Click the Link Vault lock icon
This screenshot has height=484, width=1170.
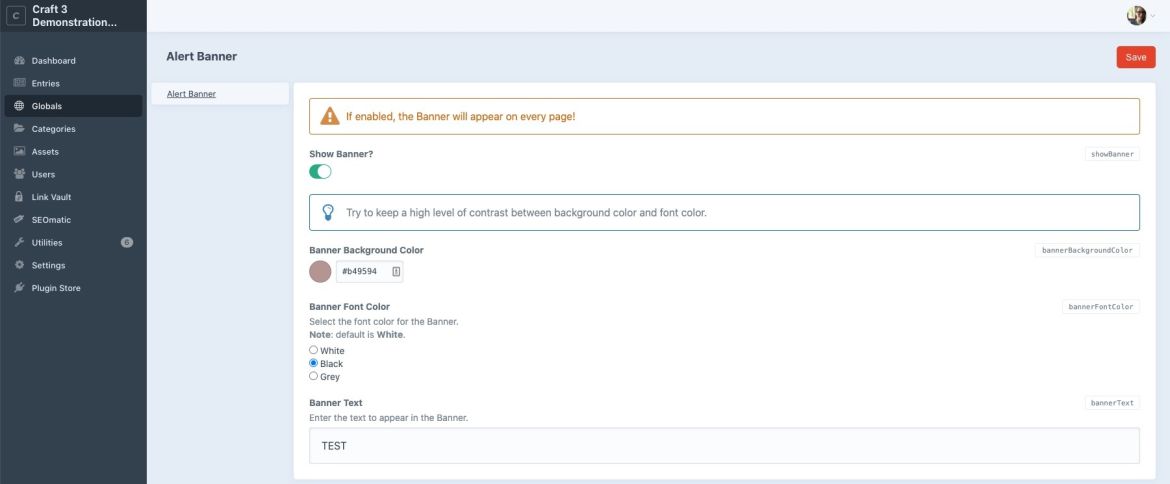point(19,197)
